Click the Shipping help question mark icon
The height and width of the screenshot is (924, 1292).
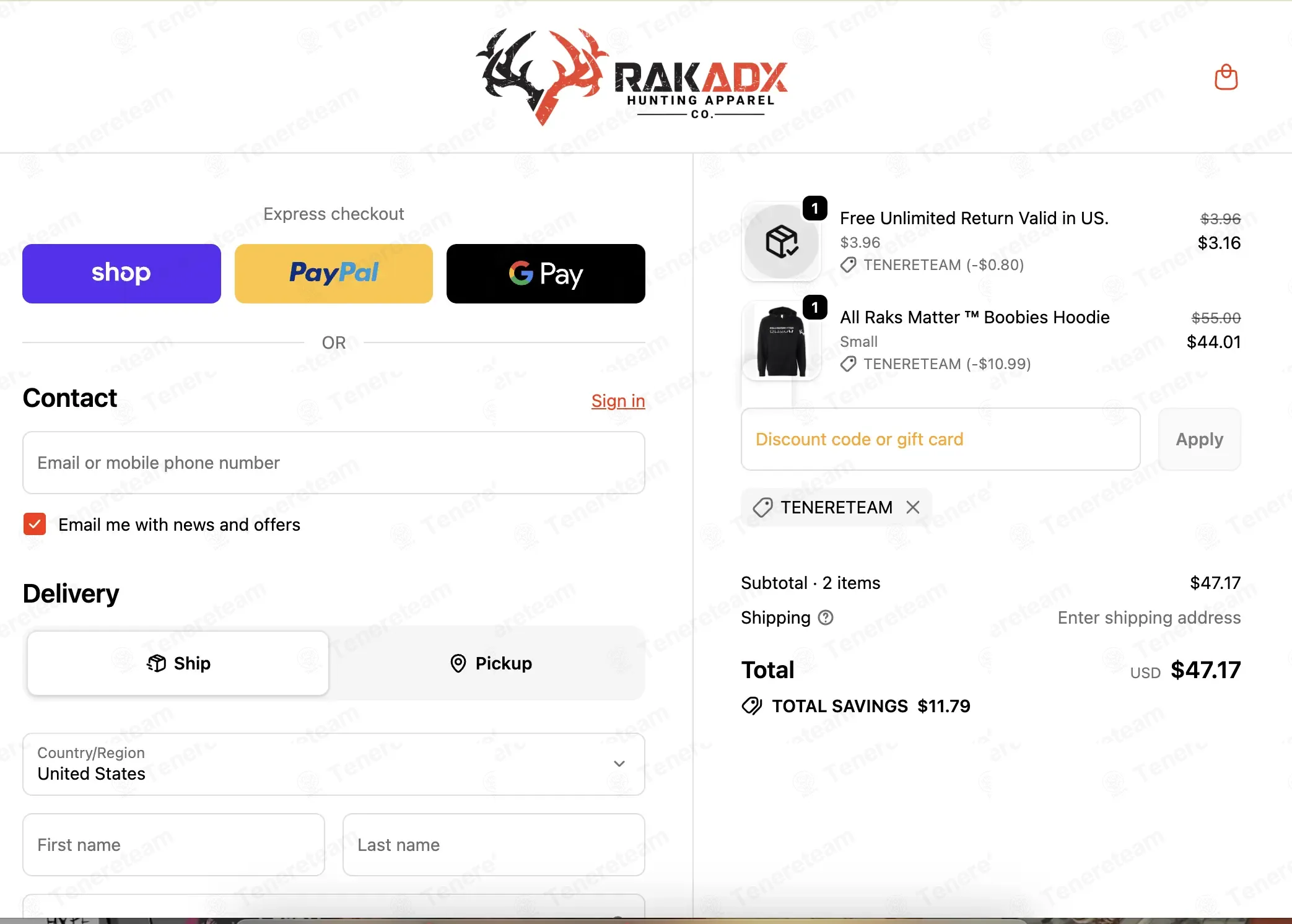[826, 617]
